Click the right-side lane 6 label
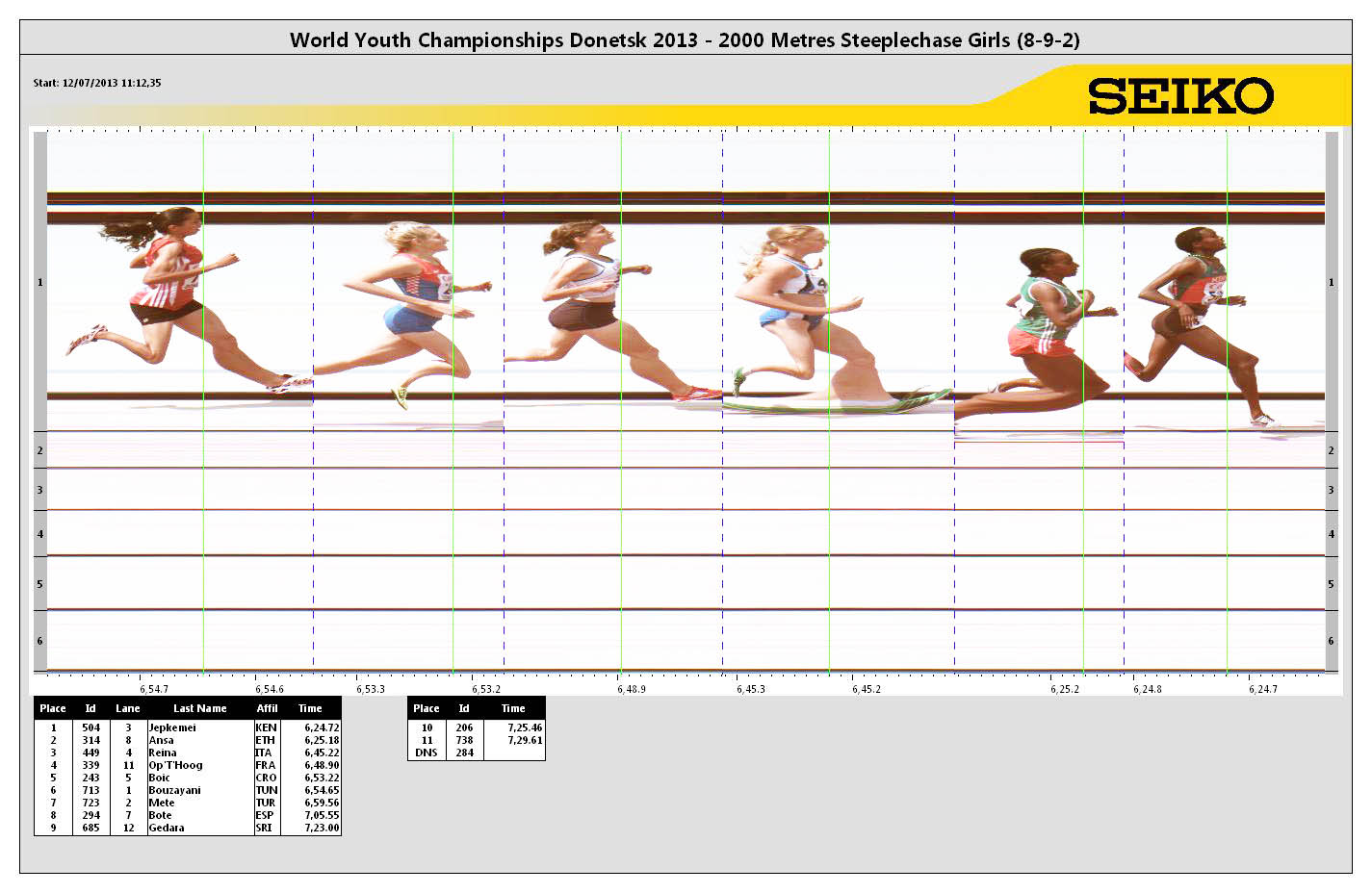The height and width of the screenshot is (893, 1372). (x=1331, y=641)
